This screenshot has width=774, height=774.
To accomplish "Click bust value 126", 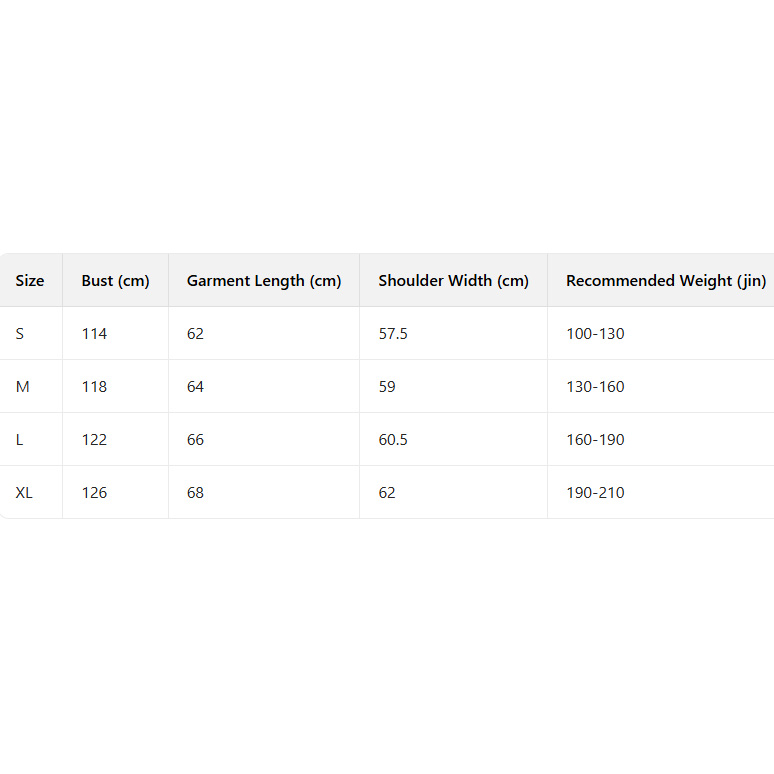I will (94, 493).
